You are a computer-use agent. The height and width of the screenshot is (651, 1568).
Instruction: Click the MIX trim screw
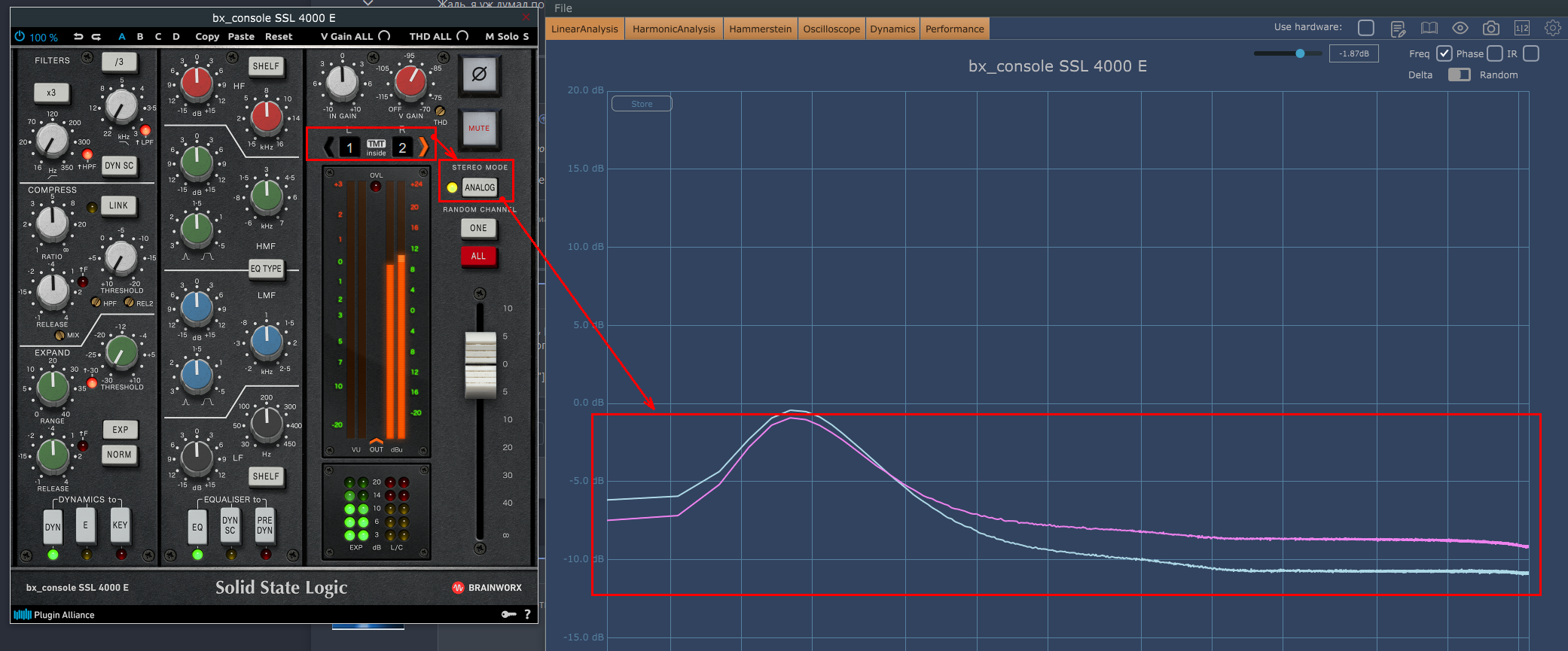[59, 335]
